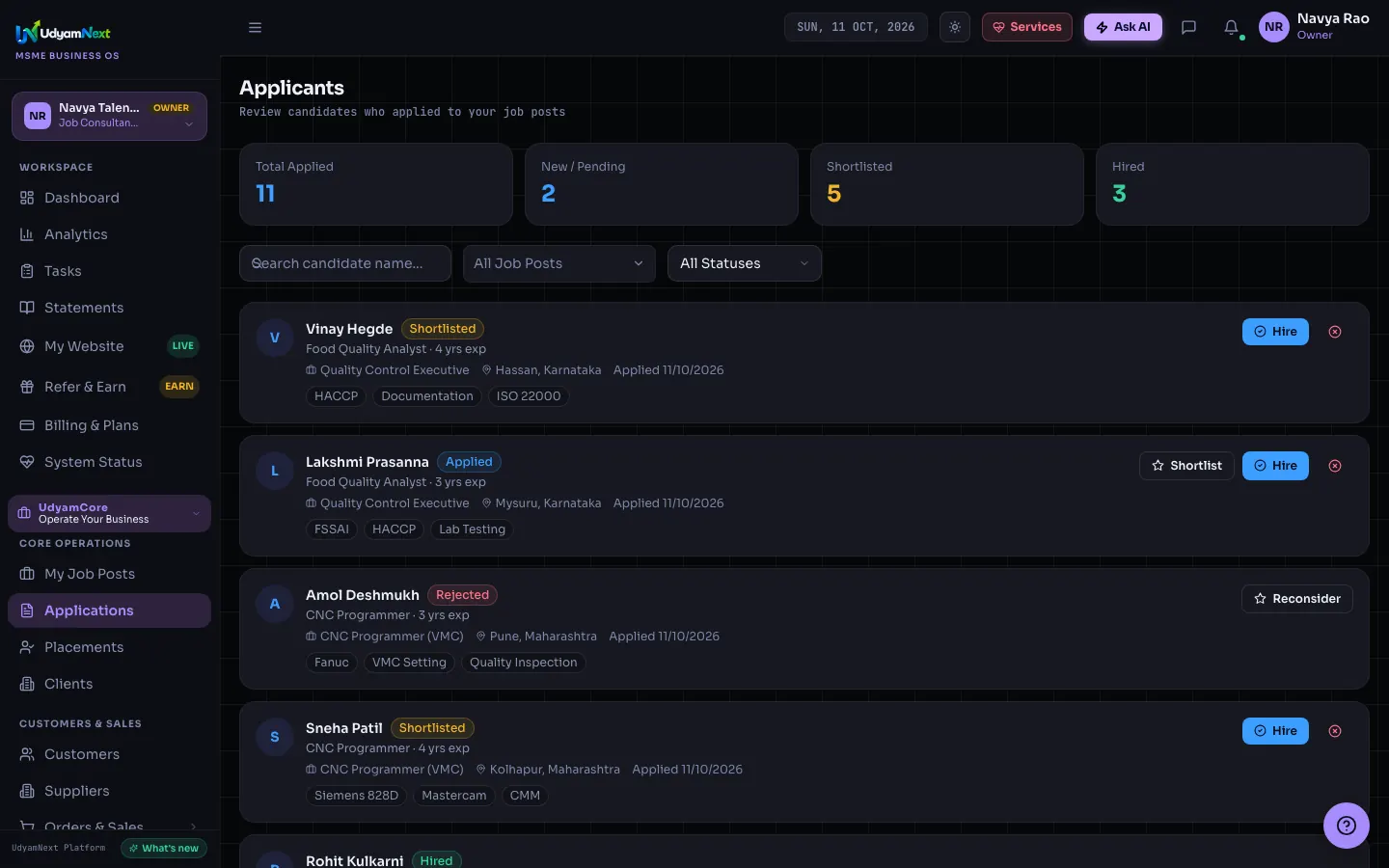Viewport: 1389px width, 868px height.
Task: Open Billing & Plans
Action: (x=109, y=425)
